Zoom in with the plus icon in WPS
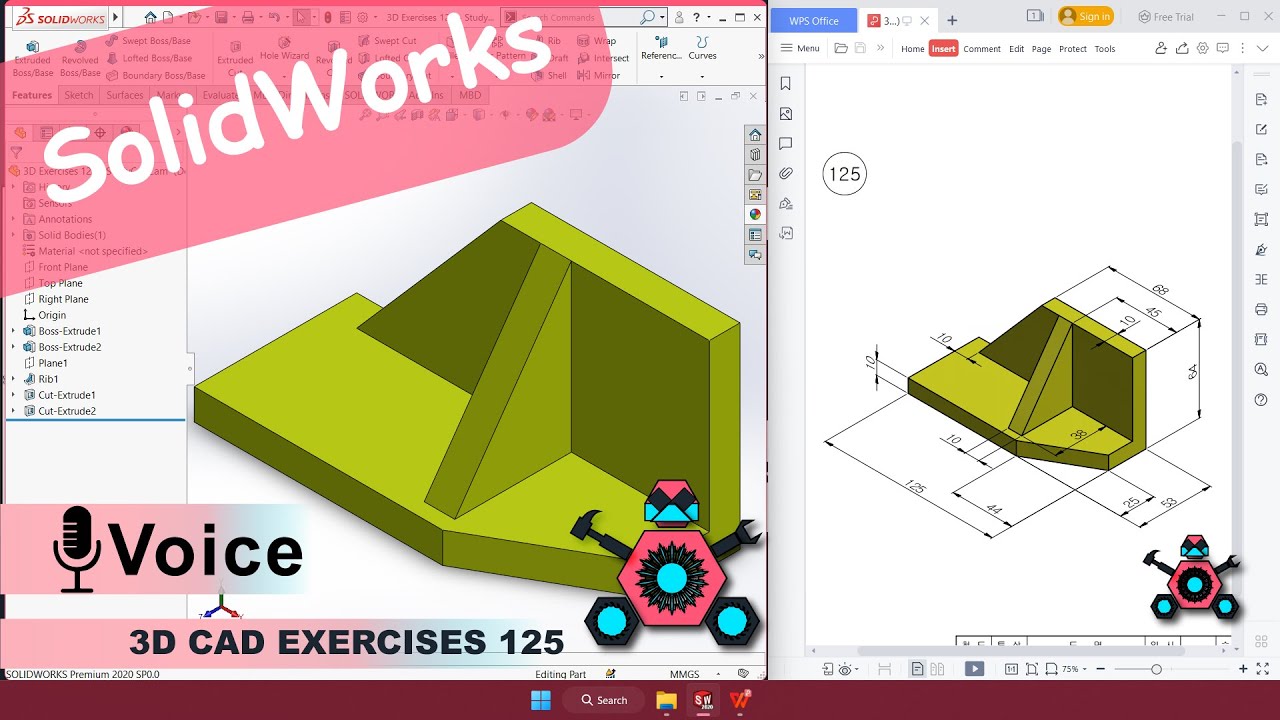 [x=1243, y=669]
